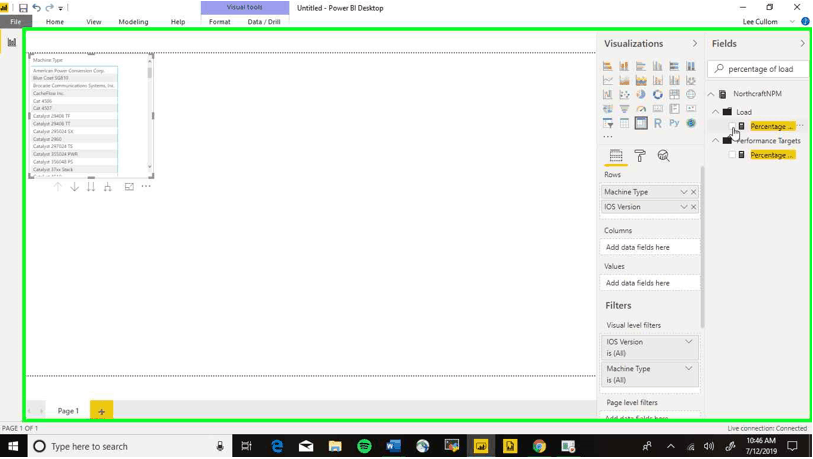The height and width of the screenshot is (459, 813).
Task: Select the Page 1 tab
Action: click(68, 411)
